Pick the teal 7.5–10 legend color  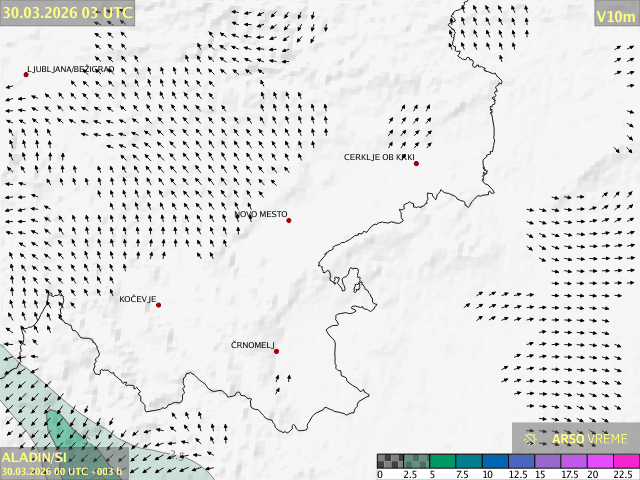point(468,461)
